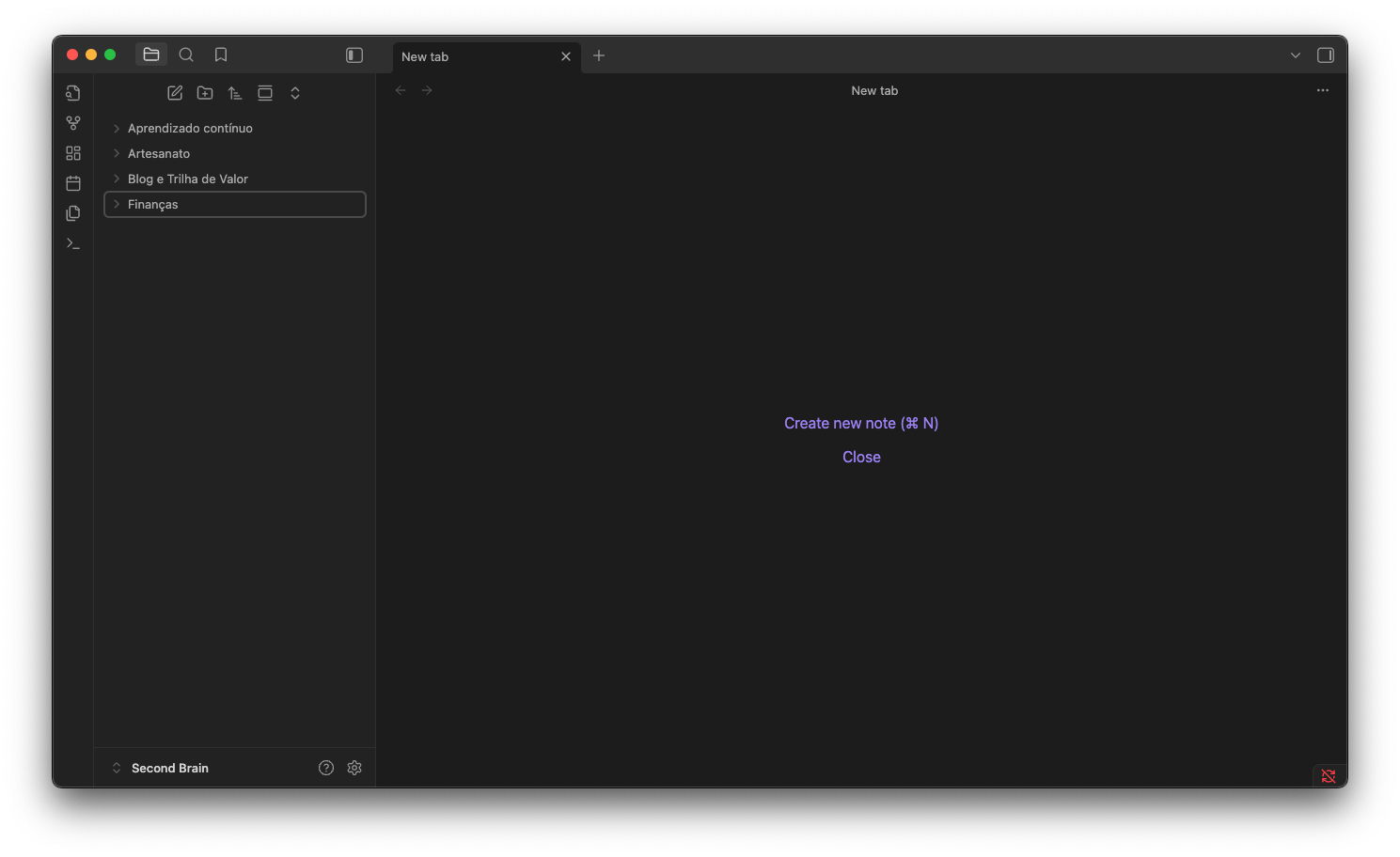This screenshot has width=1400, height=857.
Task: Select the New tab tab
Action: (475, 56)
